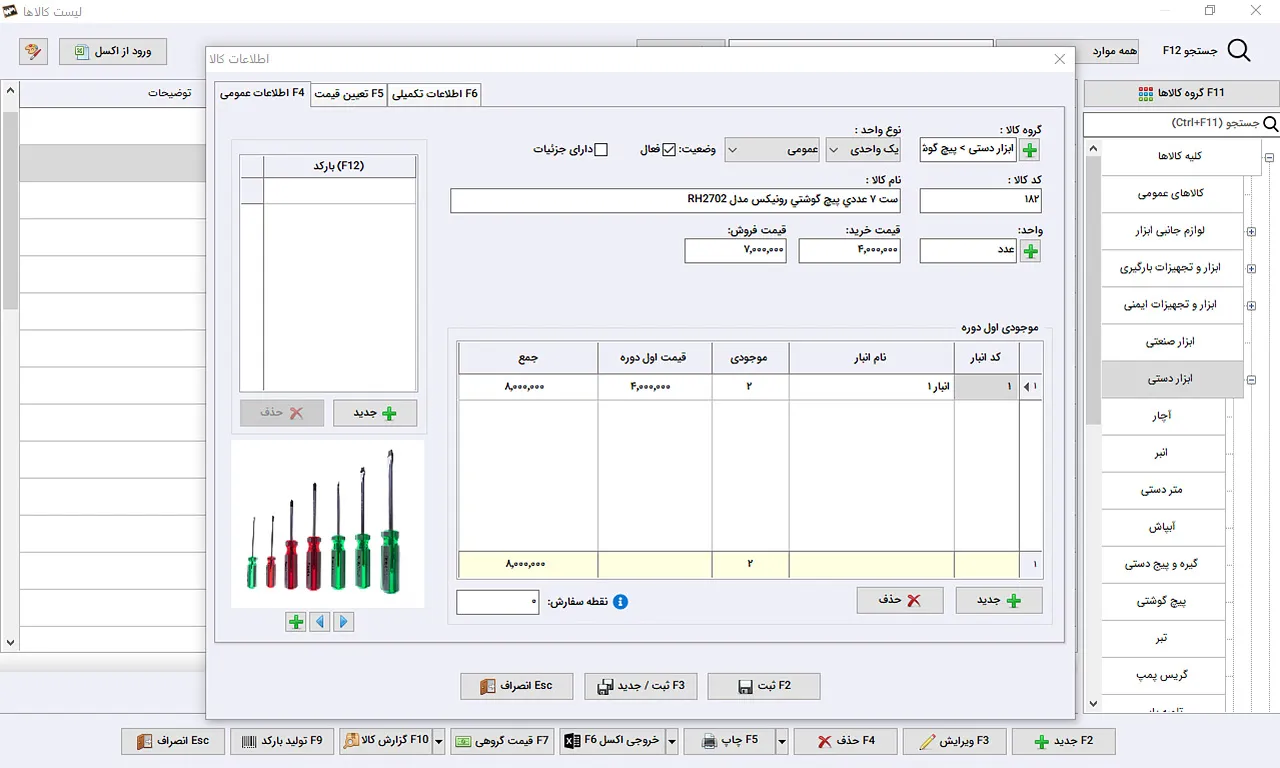Click F10 گزارش کالا in the bottom toolbar
The width and height of the screenshot is (1280, 768).
point(386,741)
